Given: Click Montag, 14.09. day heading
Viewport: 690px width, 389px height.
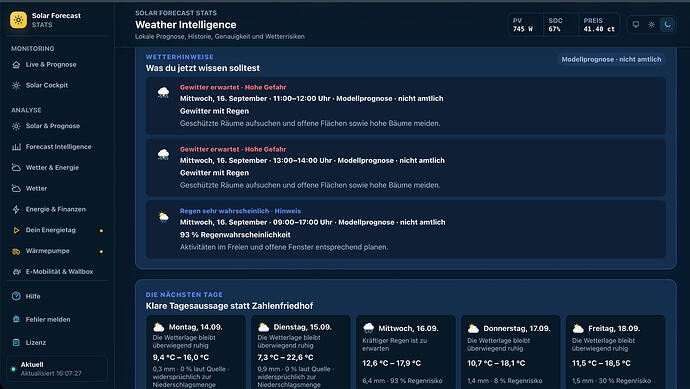Looking at the screenshot, I should click(195, 327).
